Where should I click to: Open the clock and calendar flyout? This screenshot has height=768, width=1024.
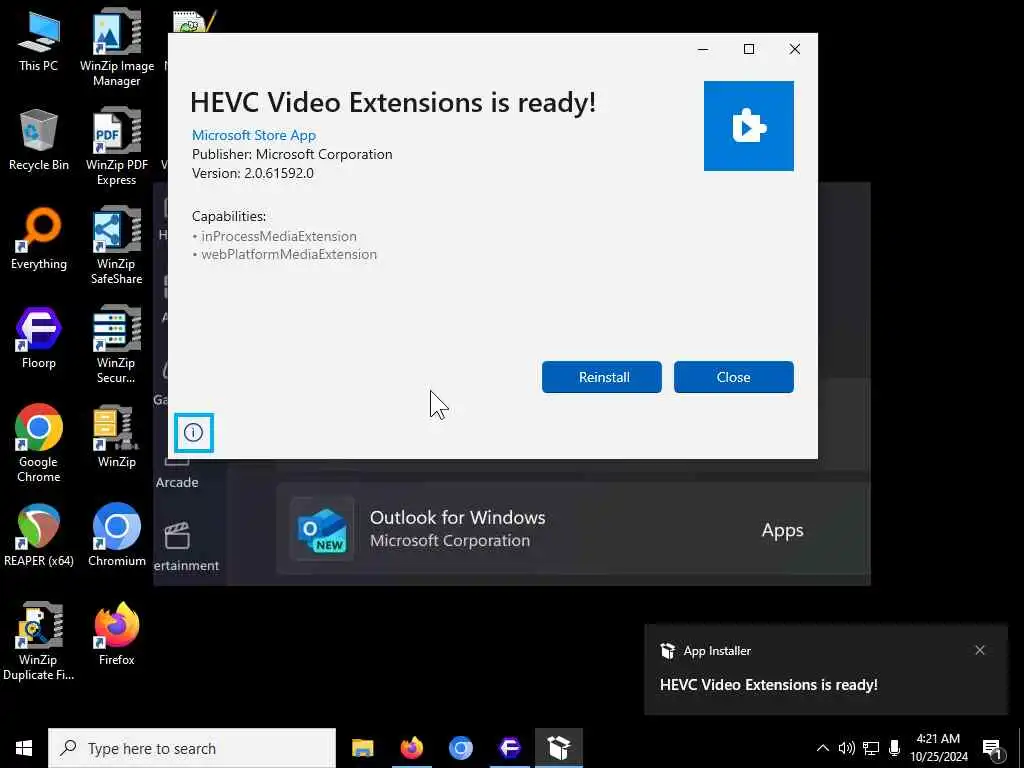click(938, 748)
